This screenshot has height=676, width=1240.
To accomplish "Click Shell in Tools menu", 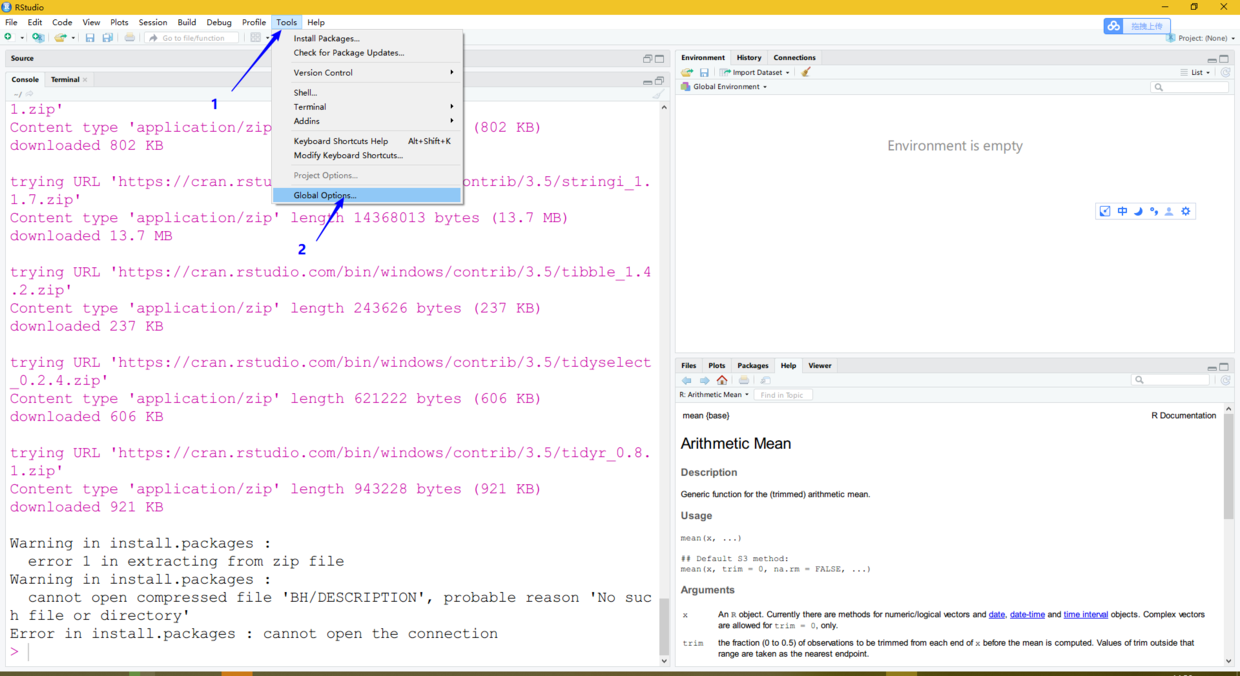I will click(368, 92).
